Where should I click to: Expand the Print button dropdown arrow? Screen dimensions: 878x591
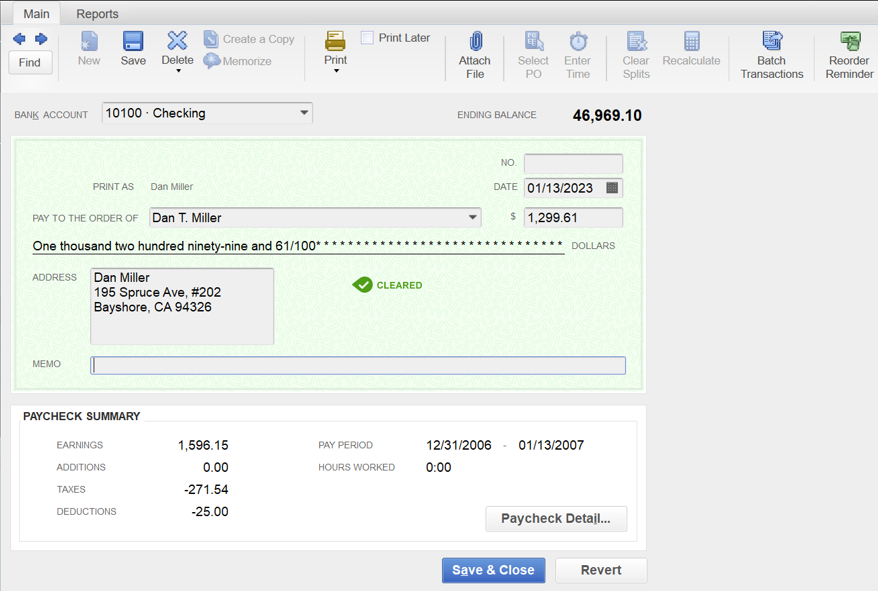(336, 71)
